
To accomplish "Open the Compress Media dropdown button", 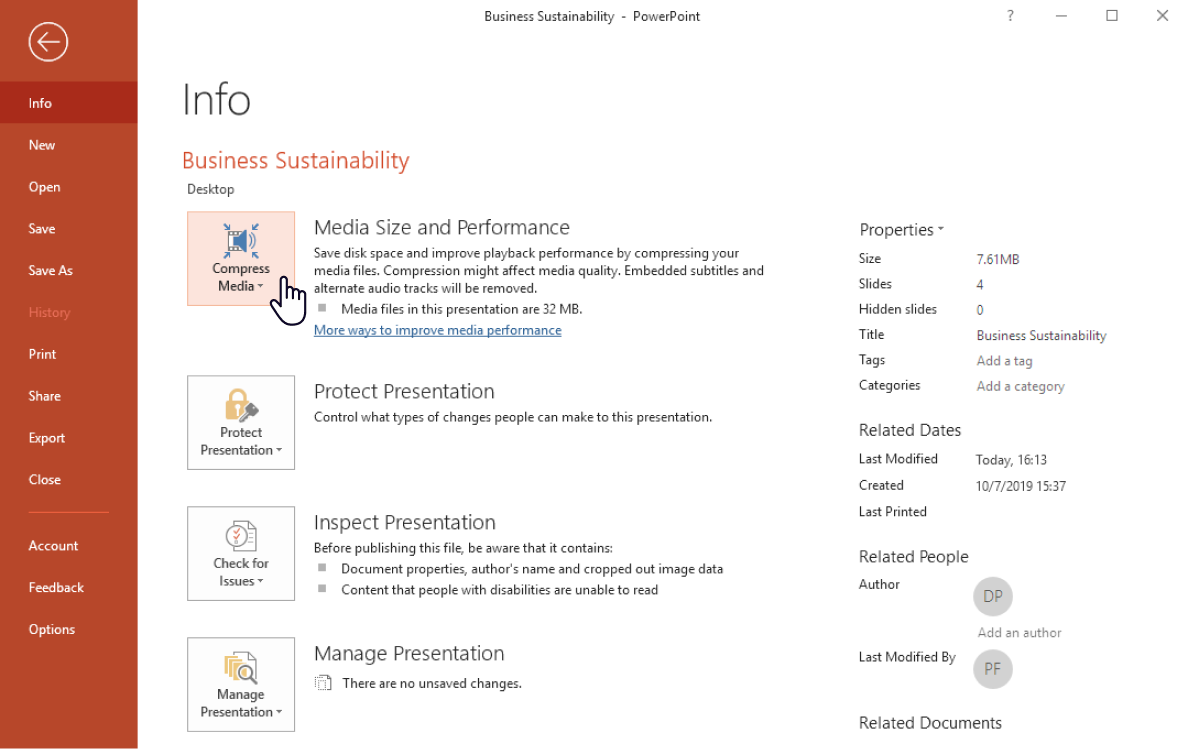I will [x=241, y=258].
